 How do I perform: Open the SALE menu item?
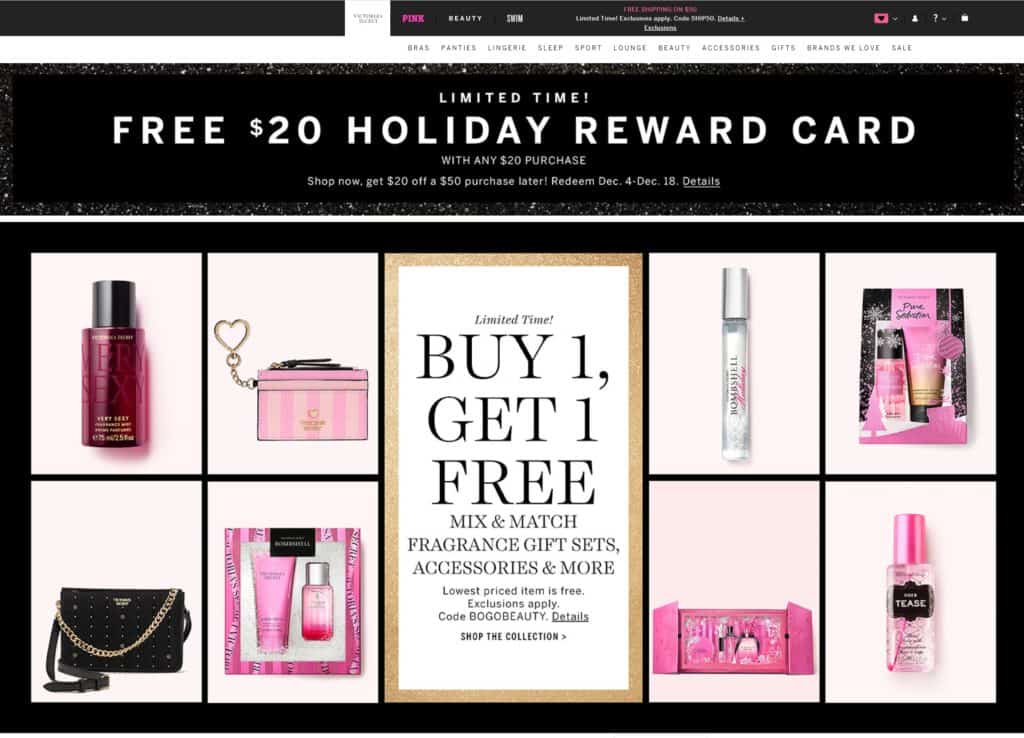tap(901, 48)
